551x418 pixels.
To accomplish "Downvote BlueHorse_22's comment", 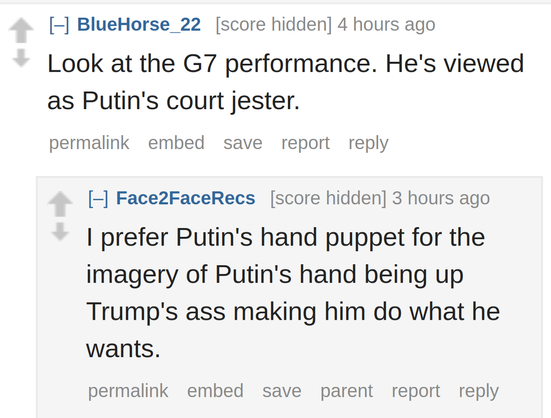I will click(x=21, y=58).
